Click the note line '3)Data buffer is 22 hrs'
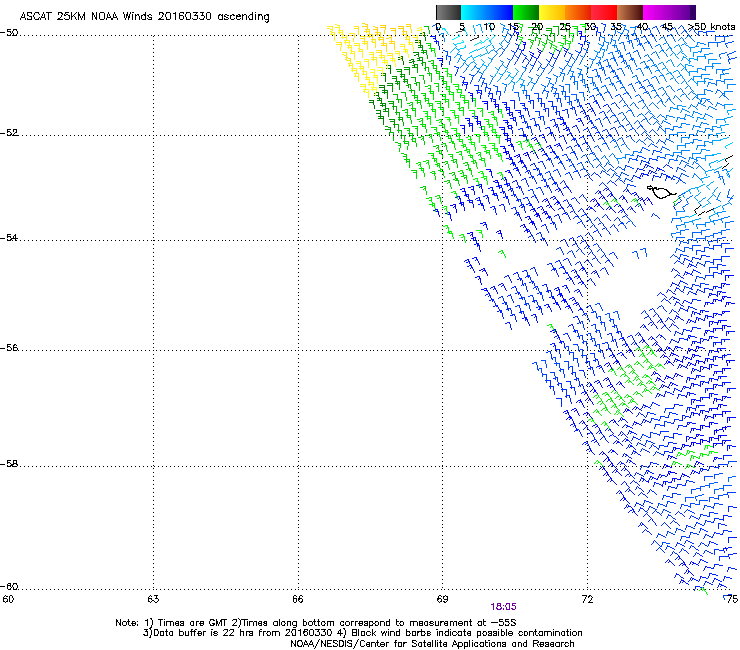Viewport: 740px width, 650px height. pyautogui.click(x=362, y=633)
